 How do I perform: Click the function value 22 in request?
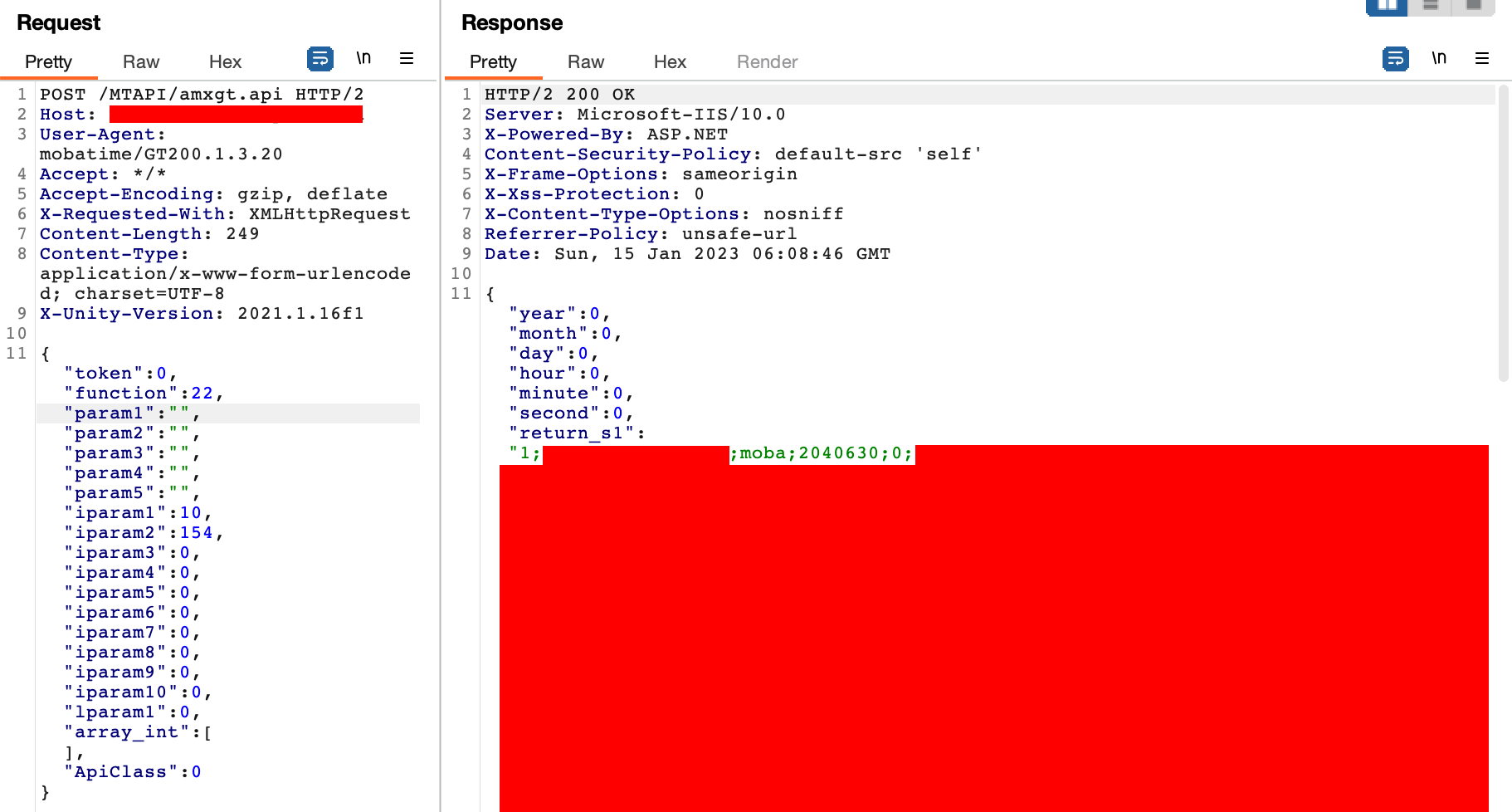202,394
